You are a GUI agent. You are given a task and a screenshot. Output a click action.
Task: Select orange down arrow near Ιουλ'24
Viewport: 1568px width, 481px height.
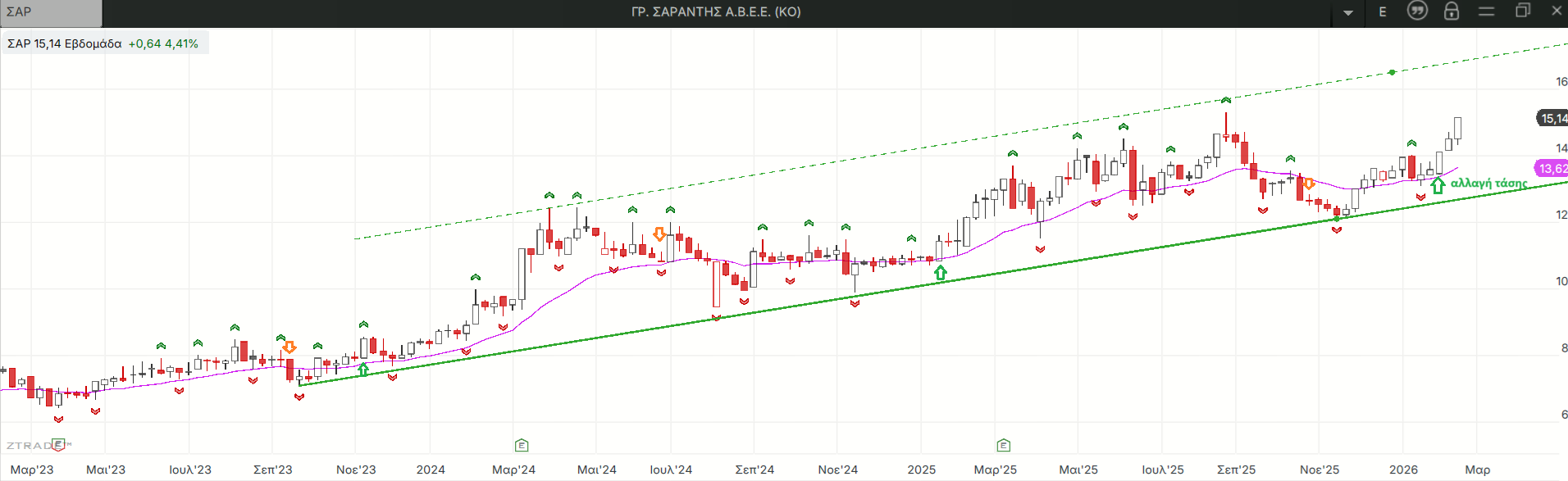[659, 234]
